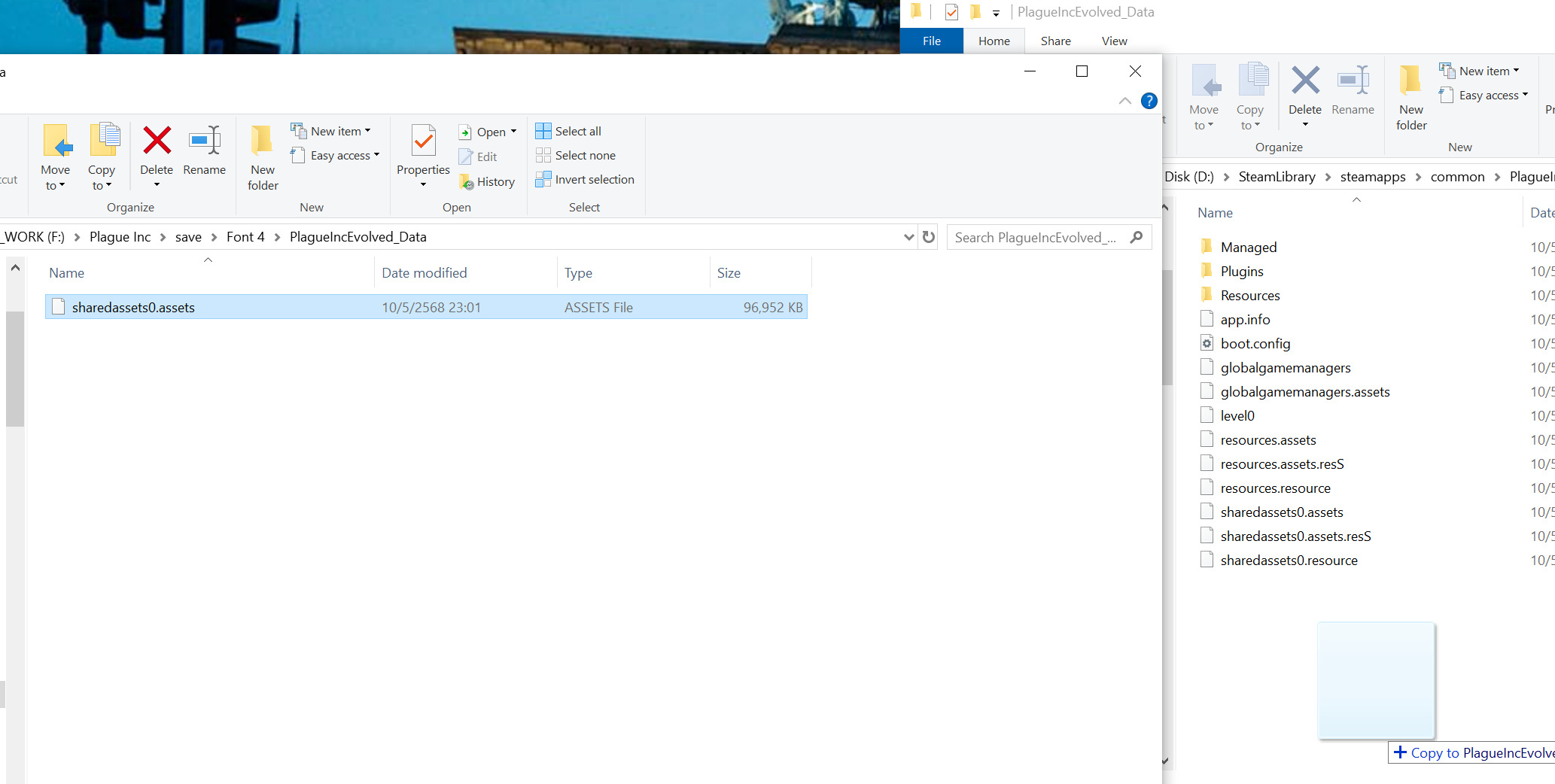Expand the Delete dropdown arrow in back window

(1305, 125)
